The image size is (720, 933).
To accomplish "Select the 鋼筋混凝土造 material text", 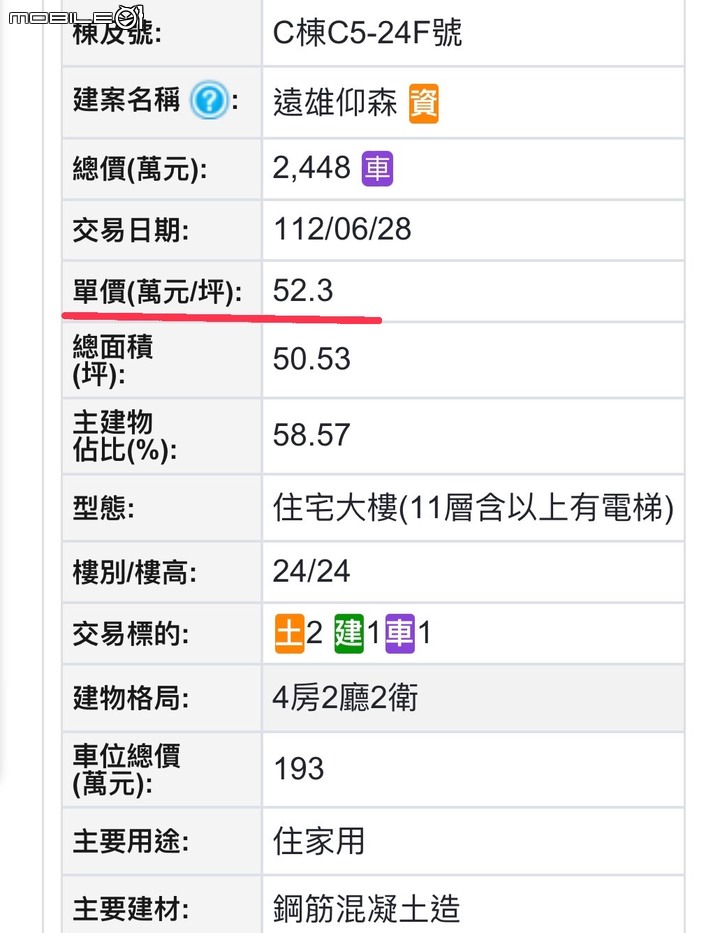I will coord(367,909).
